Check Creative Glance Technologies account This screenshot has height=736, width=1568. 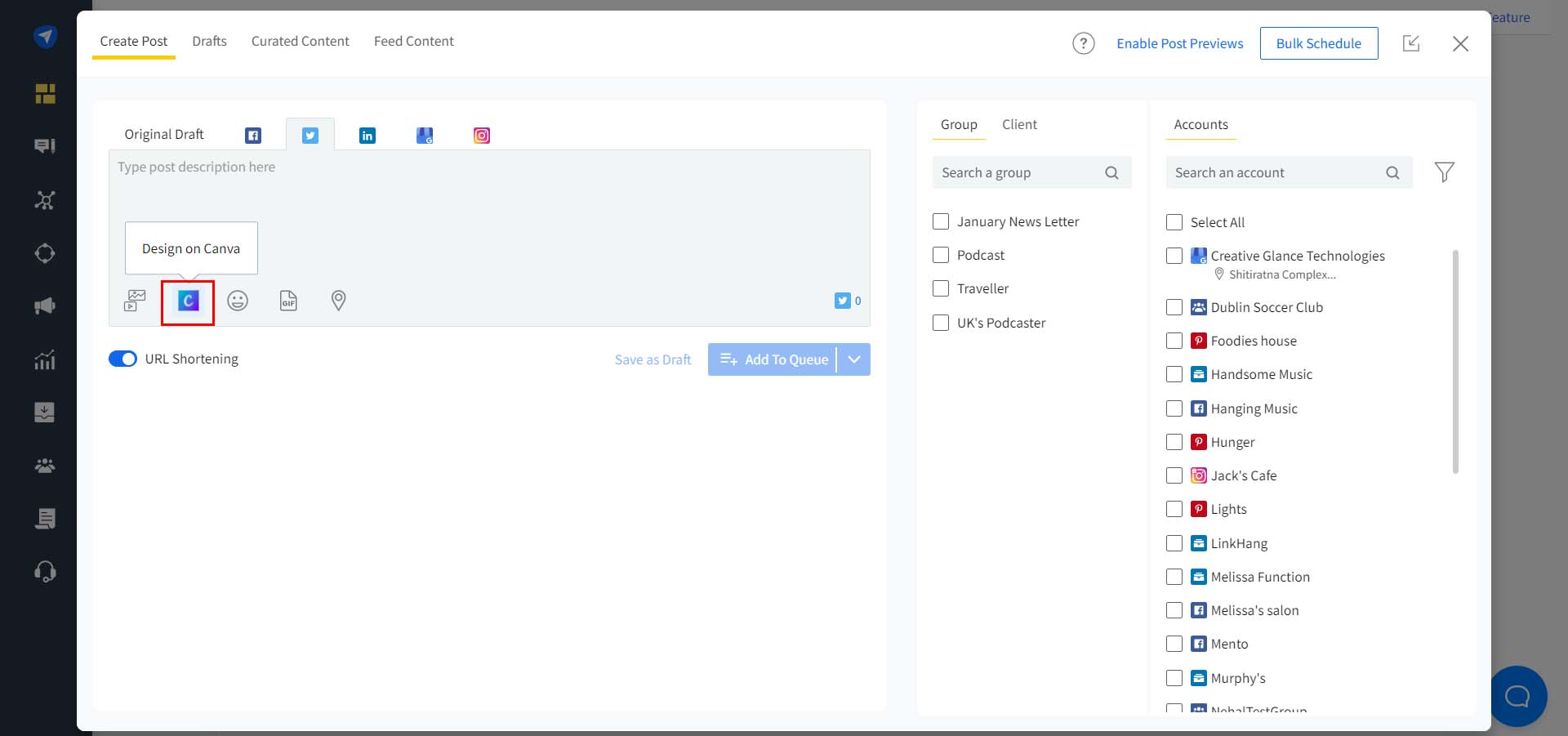pyautogui.click(x=1174, y=256)
